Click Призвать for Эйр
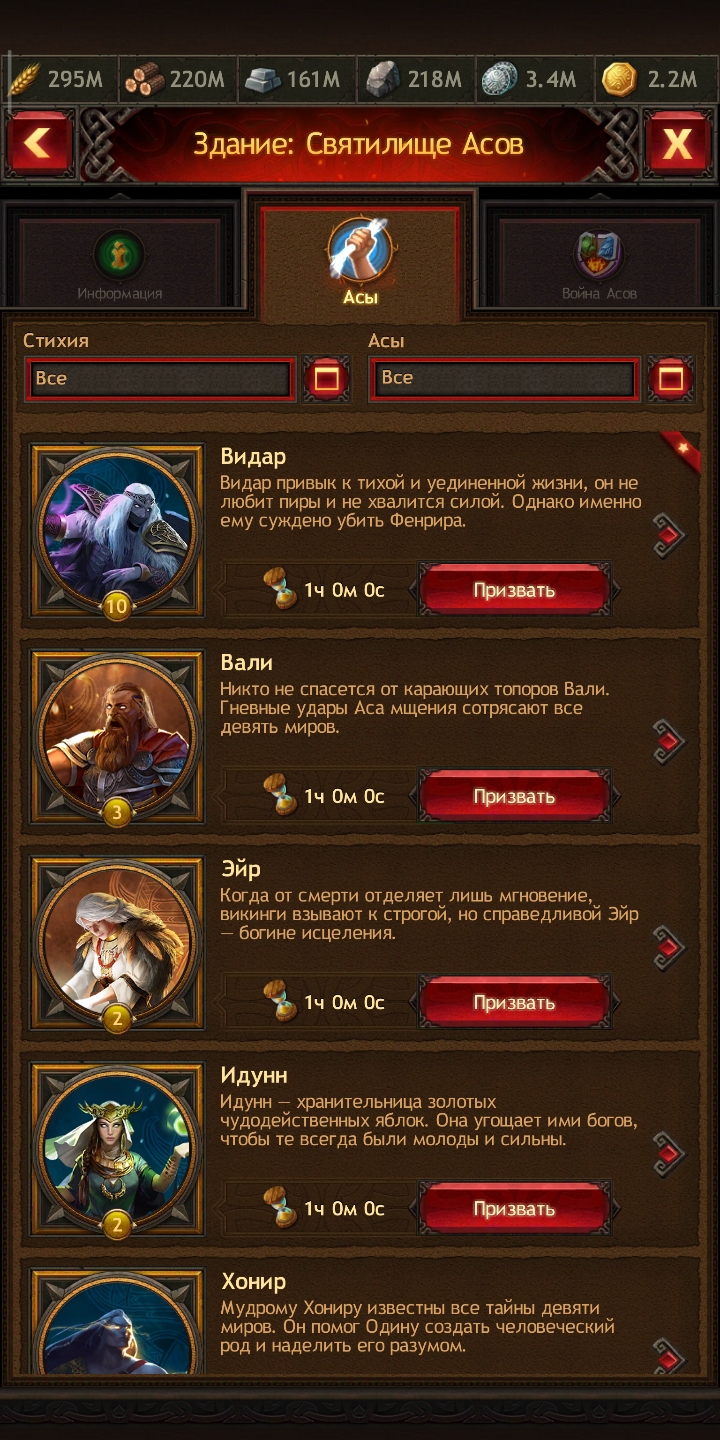Viewport: 720px width, 1440px height. point(514,1003)
